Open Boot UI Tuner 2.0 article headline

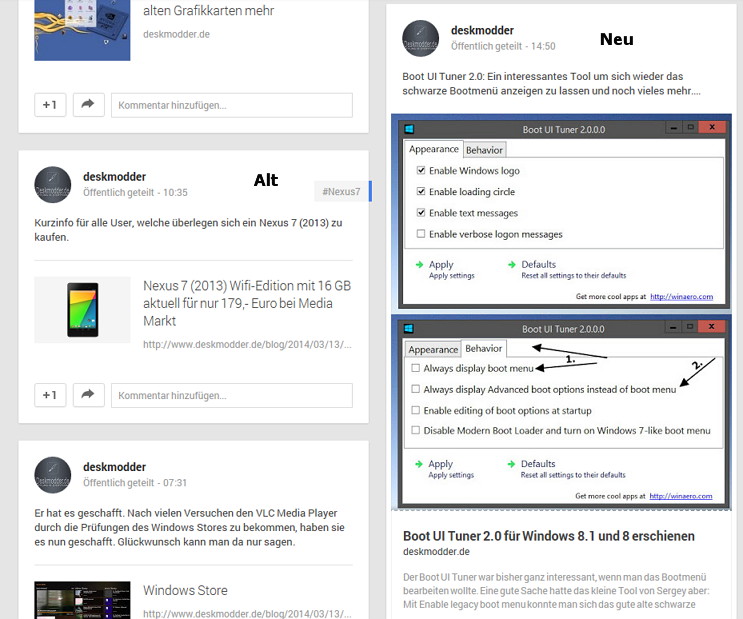click(549, 536)
